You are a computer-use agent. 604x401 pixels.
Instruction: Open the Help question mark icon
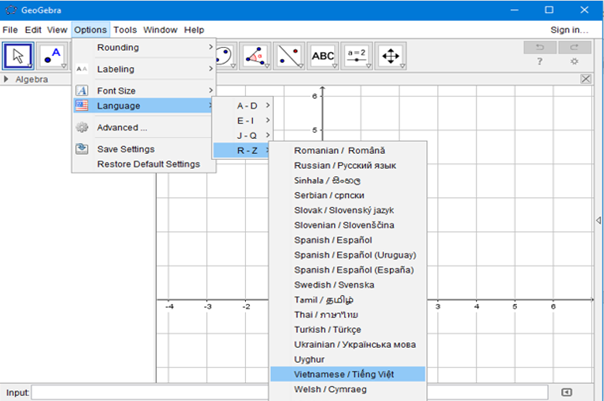click(x=540, y=62)
